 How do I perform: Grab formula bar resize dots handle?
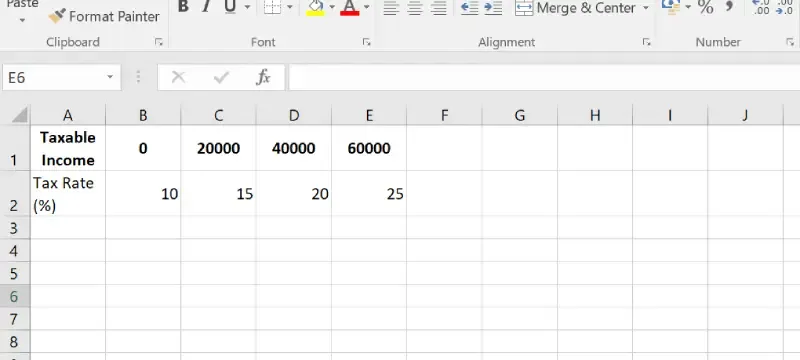[138, 78]
